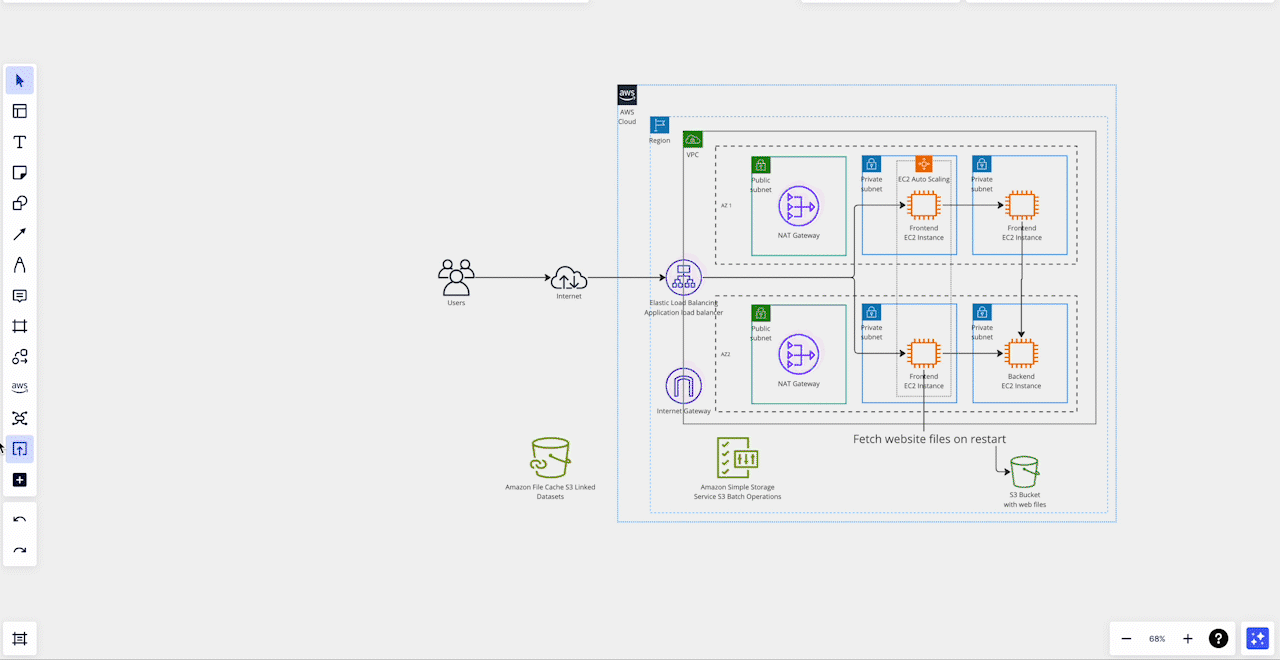Click the 68% zoom level

pos(1157,638)
